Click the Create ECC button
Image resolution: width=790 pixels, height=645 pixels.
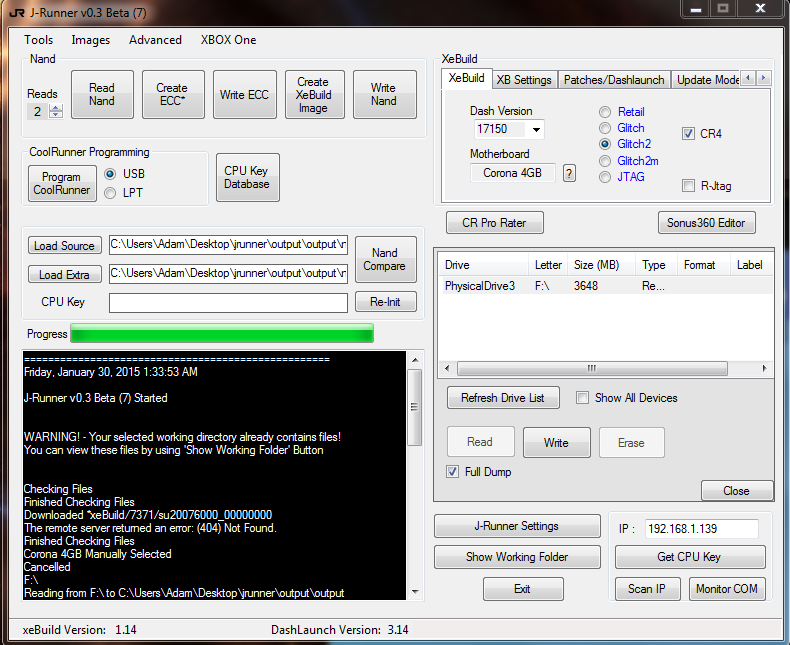tap(173, 94)
